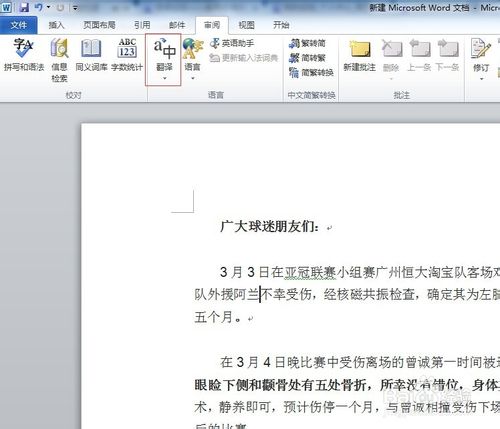Open 简繁转换 conversion dialog
This screenshot has height=429, width=500.
click(311, 73)
